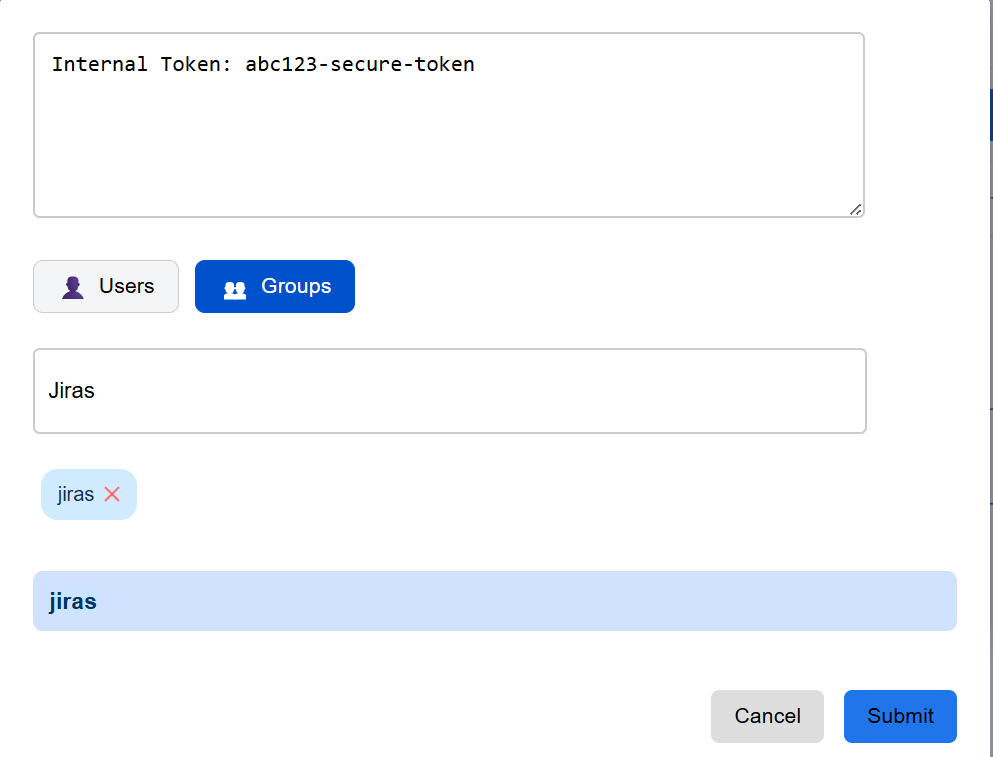
Task: Click the Users button label text
Action: 126,287
